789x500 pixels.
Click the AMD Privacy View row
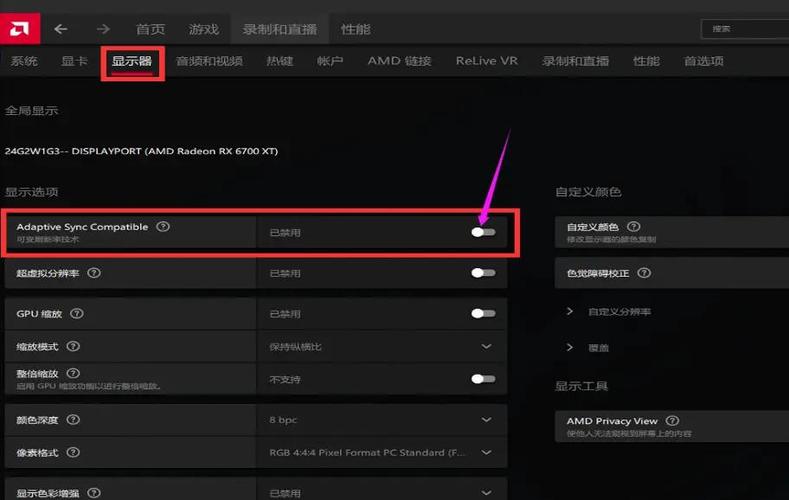pyautogui.click(x=672, y=426)
